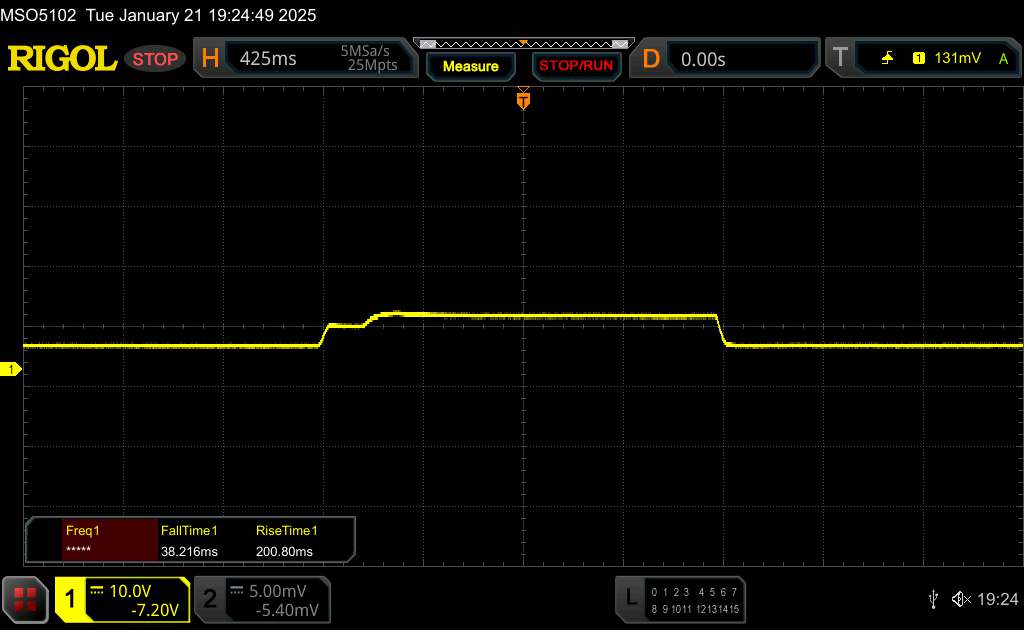
Task: Open the D horizontal delay icon
Action: coord(651,59)
